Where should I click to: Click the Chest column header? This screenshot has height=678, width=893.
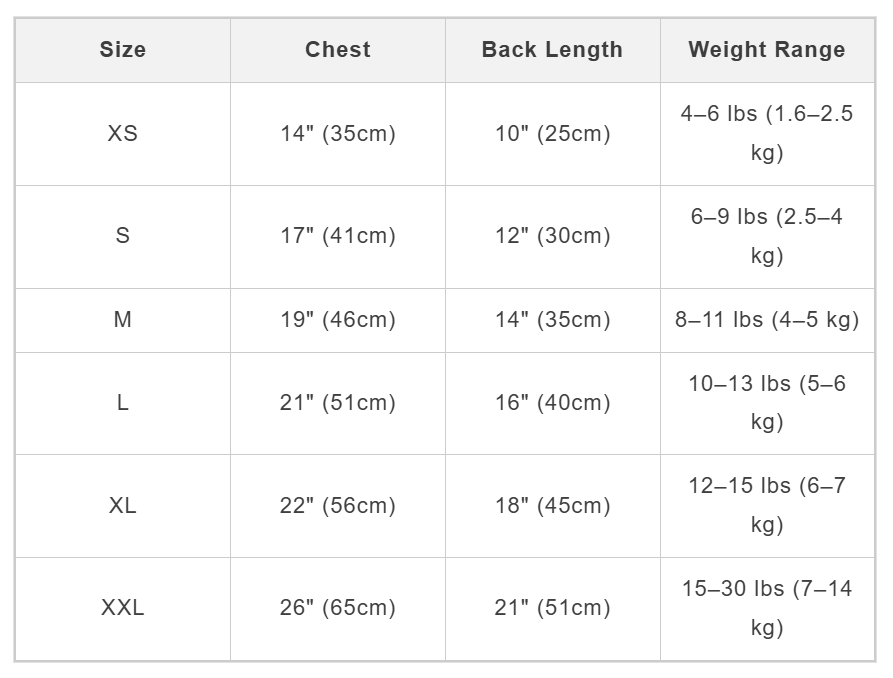338,50
